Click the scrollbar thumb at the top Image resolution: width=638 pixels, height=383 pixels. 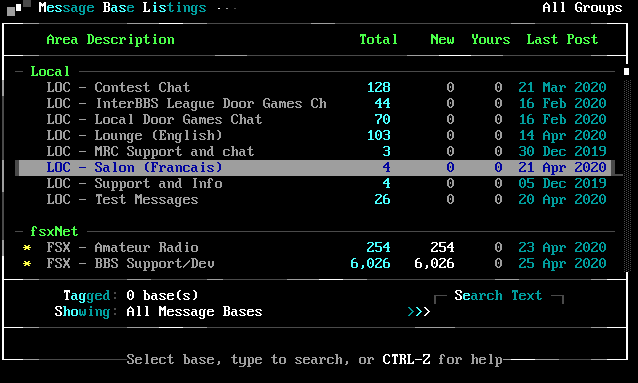[x=626, y=72]
